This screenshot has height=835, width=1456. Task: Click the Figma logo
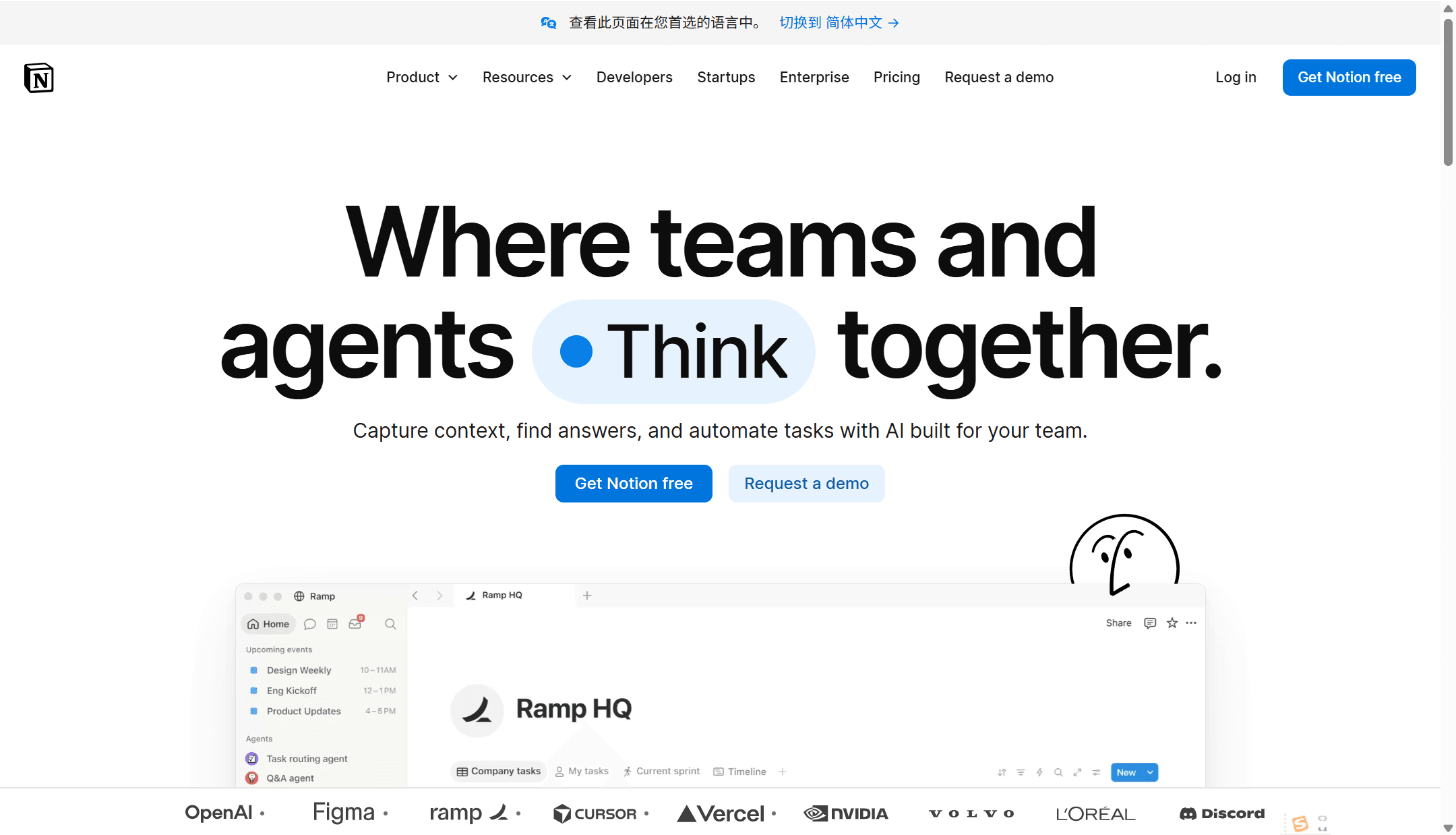tap(344, 813)
